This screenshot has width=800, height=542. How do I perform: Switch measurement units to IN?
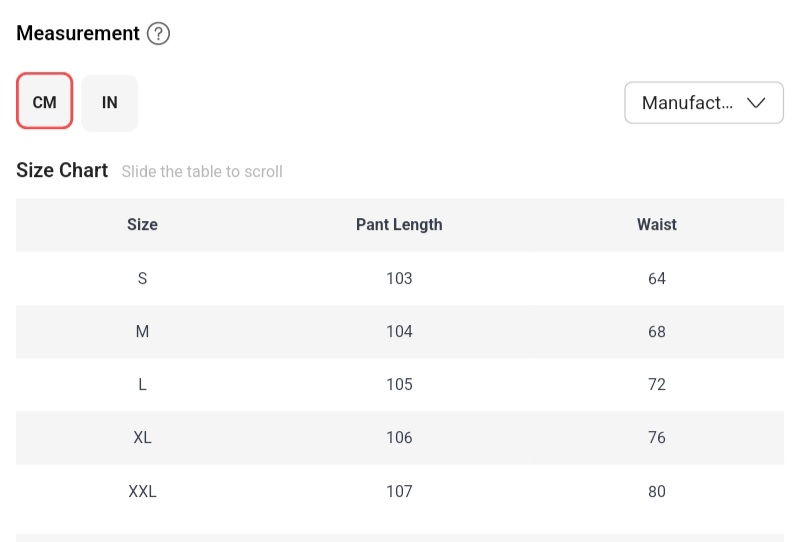coord(110,102)
